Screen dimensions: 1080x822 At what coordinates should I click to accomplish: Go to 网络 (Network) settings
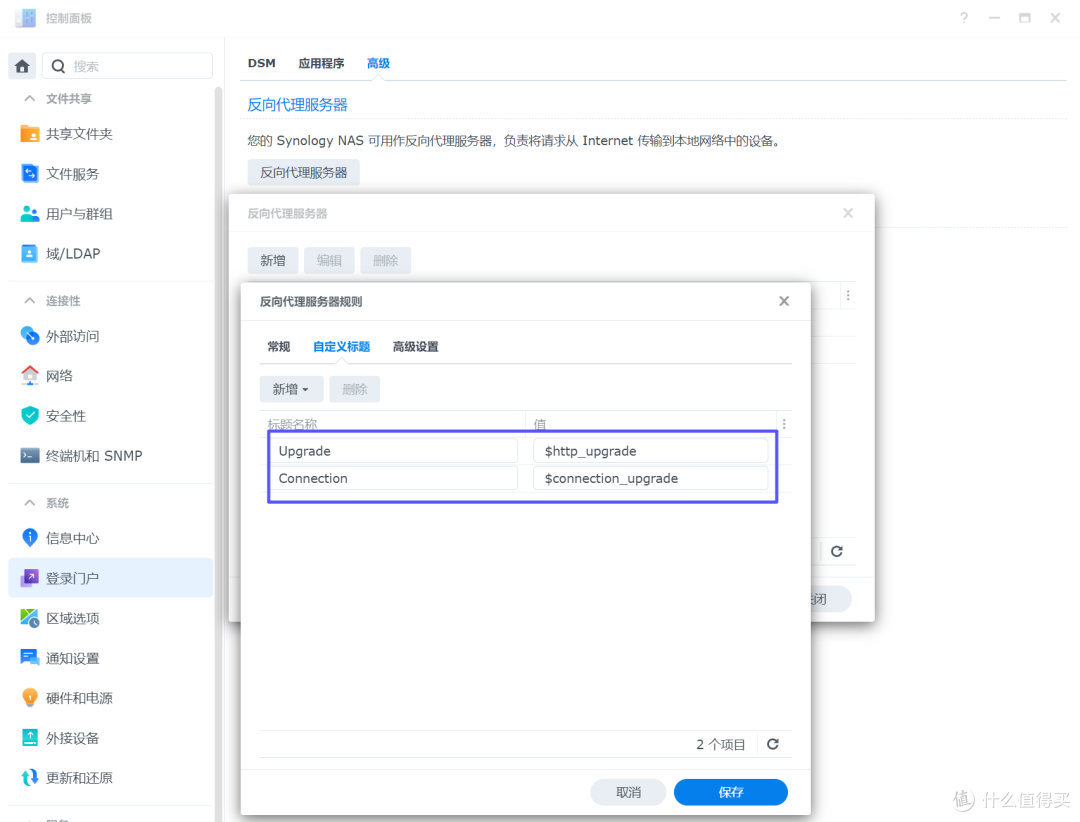pyautogui.click(x=73, y=375)
